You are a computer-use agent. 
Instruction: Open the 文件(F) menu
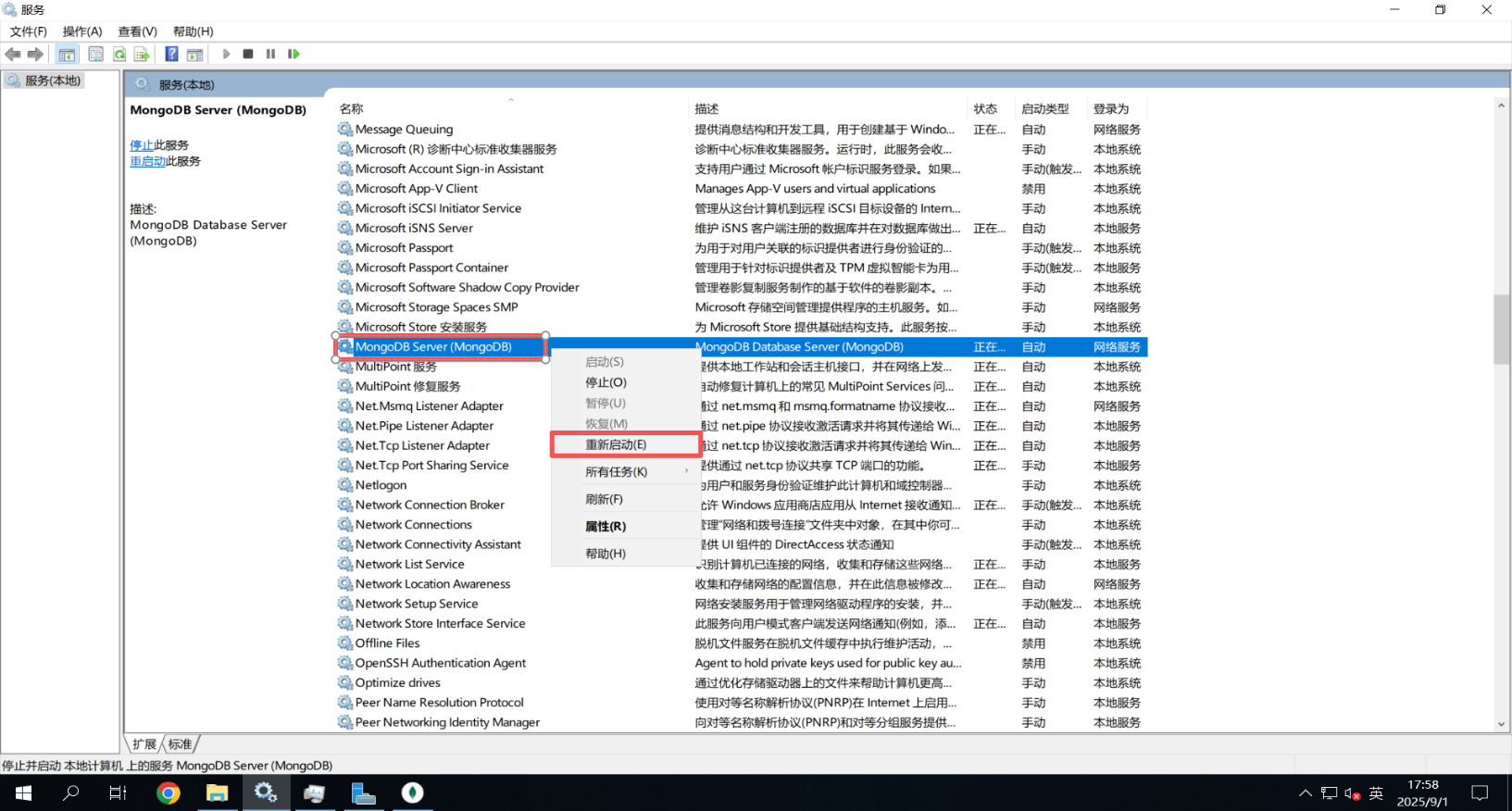(x=29, y=31)
